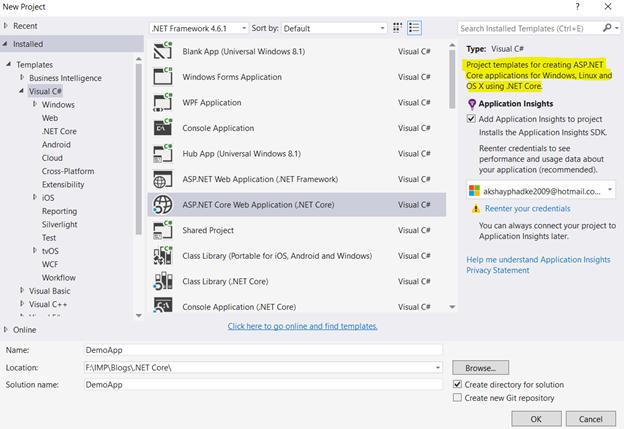This screenshot has height=429, width=624.
Task: Select the Web template category
Action: pos(50,118)
